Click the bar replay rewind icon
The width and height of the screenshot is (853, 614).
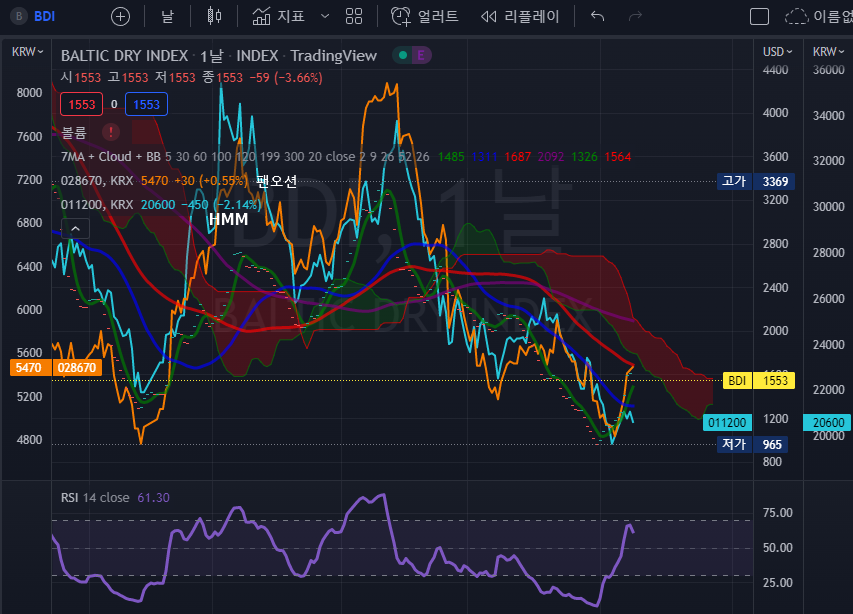489,16
